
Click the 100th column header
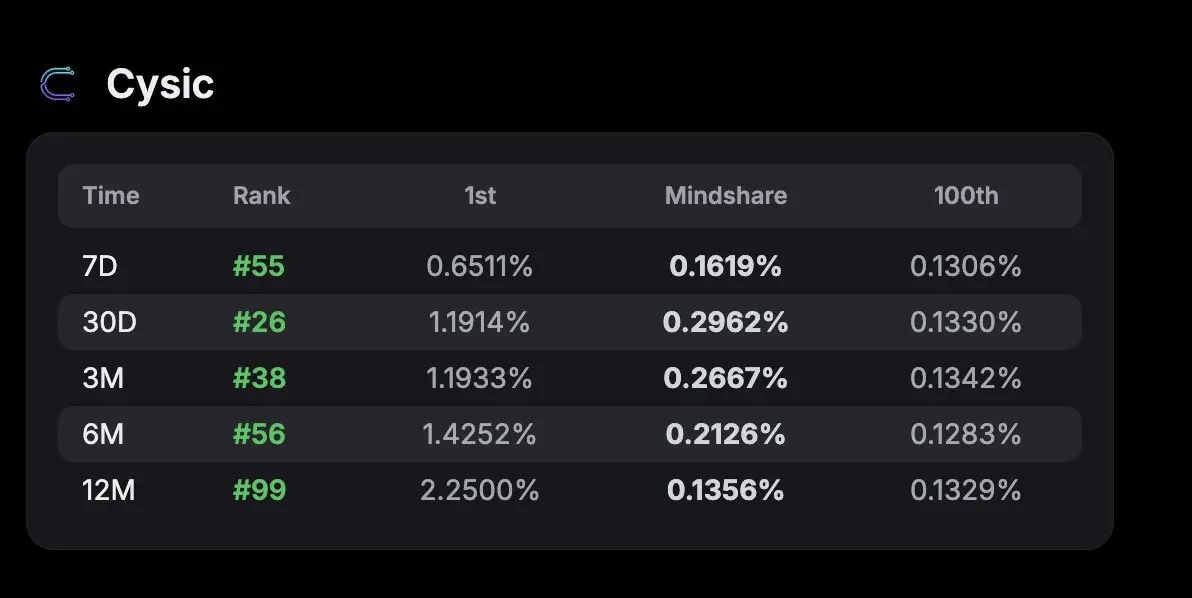[x=966, y=195]
